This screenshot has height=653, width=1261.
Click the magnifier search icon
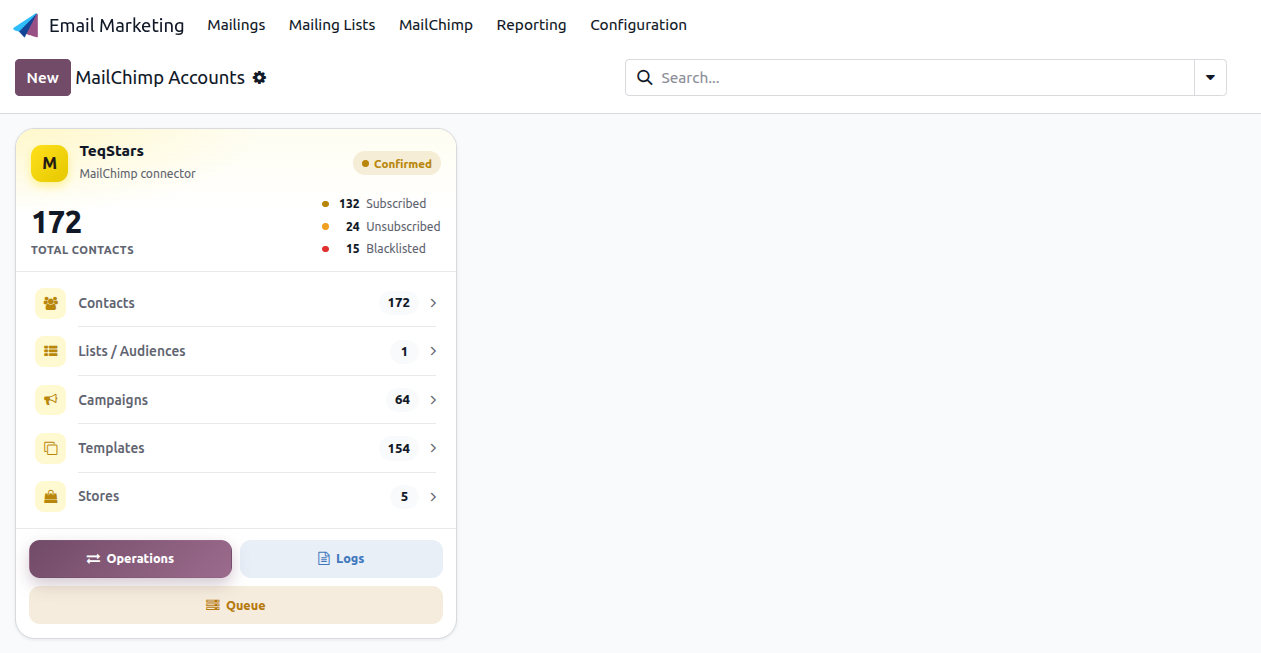645,77
